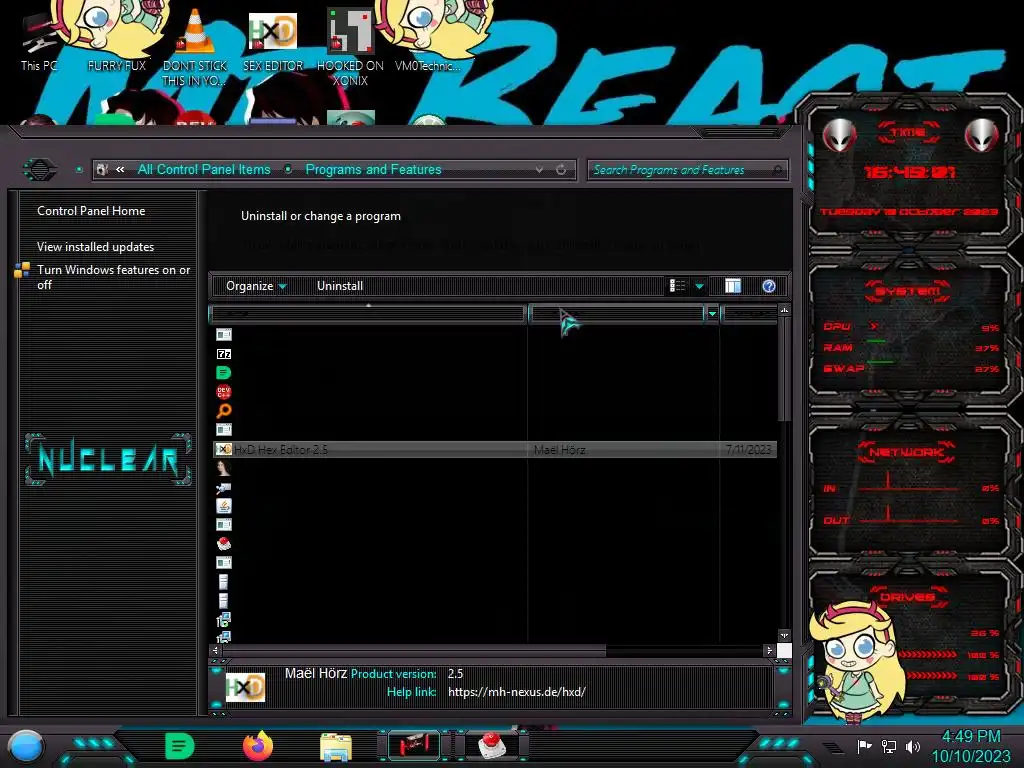Screen dimensions: 1024x768
Task: Open the Organize menu
Action: (x=256, y=286)
